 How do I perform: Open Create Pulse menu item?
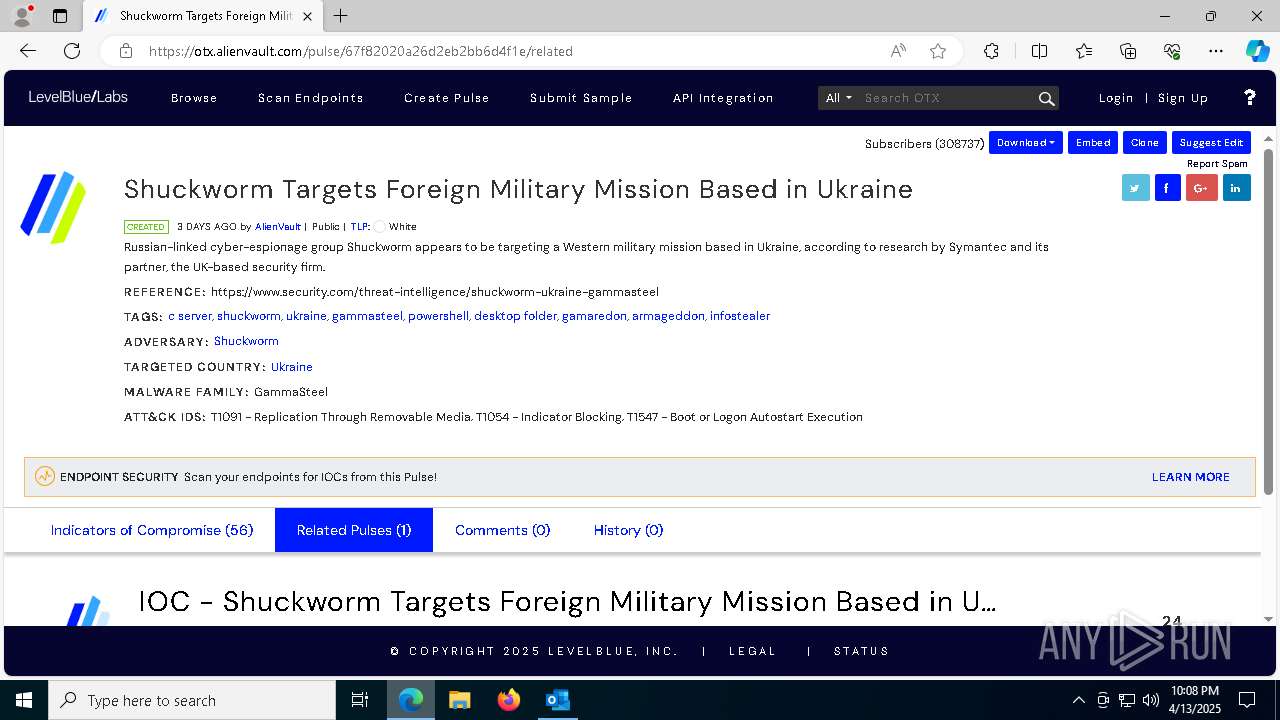(x=447, y=98)
